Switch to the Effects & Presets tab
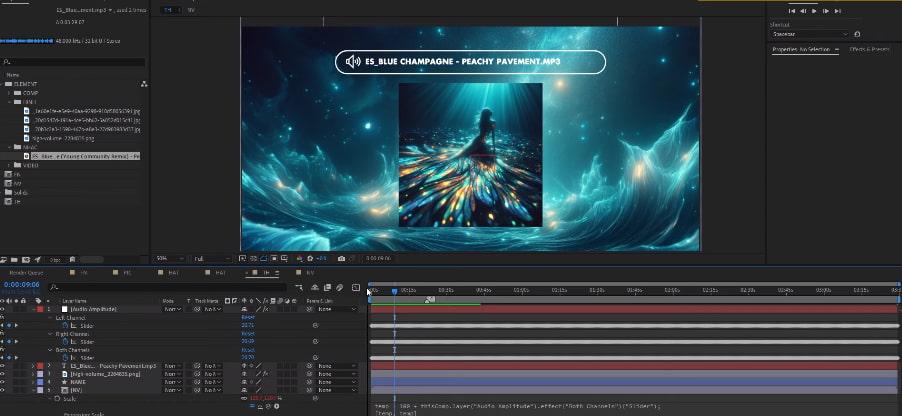Screen dimensions: 902x416 869,49
